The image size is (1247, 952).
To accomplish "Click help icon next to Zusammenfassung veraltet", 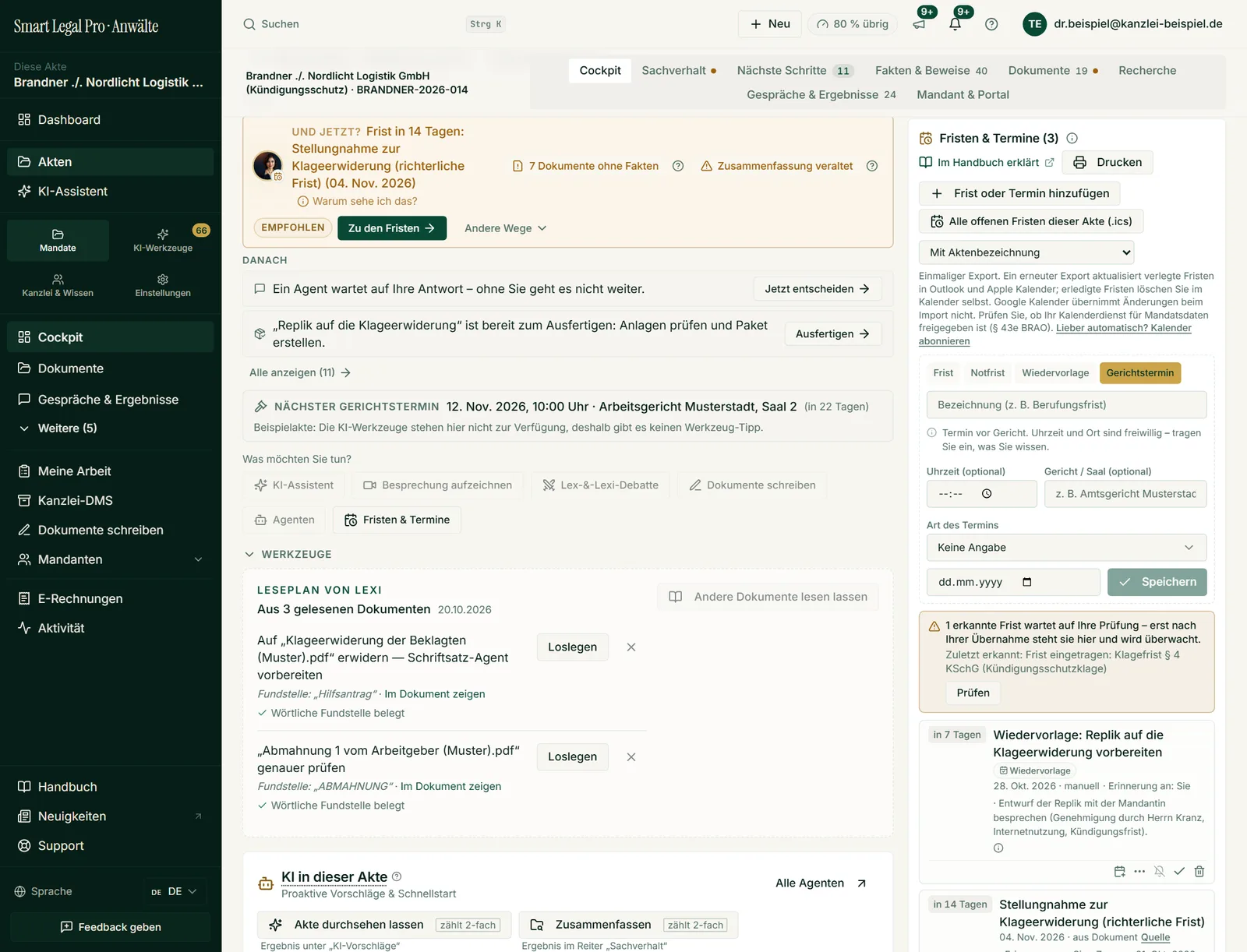I will pyautogui.click(x=872, y=166).
